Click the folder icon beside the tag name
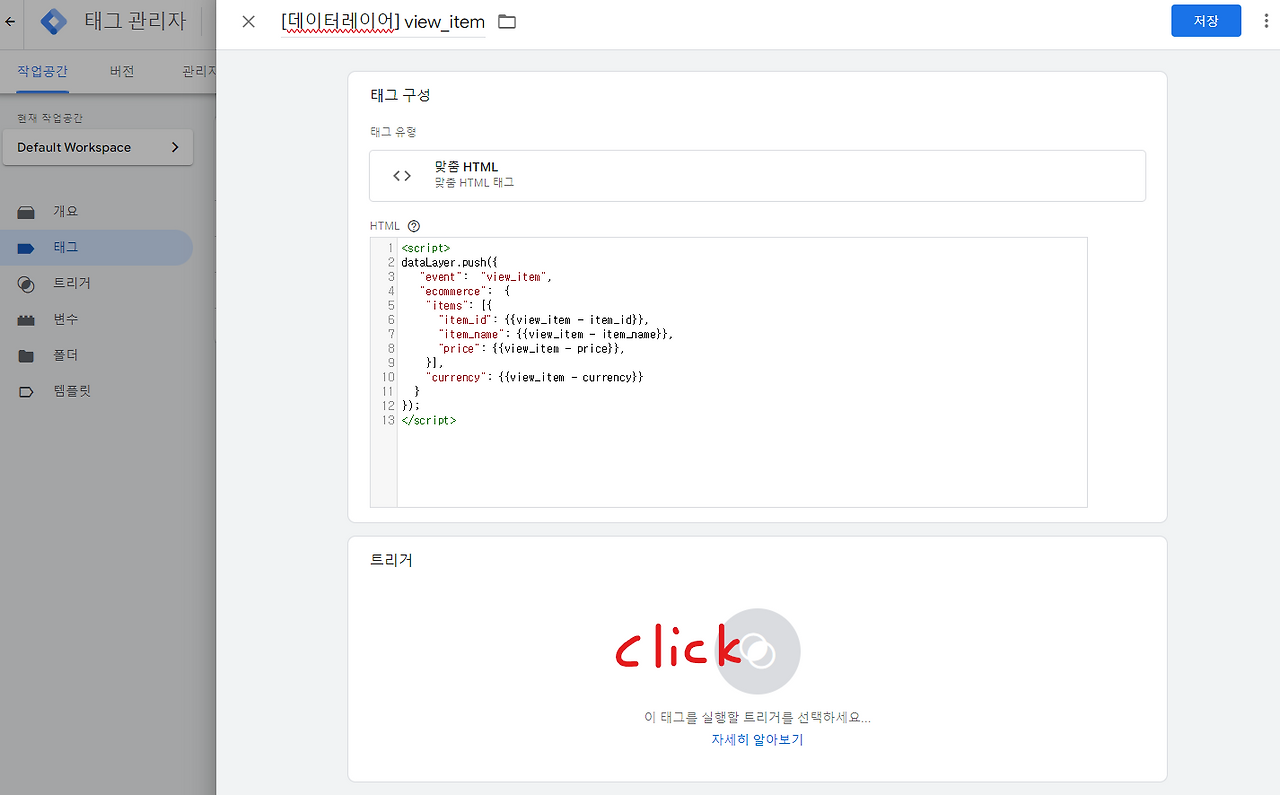Screen dimensions: 1280x795 click(x=506, y=21)
